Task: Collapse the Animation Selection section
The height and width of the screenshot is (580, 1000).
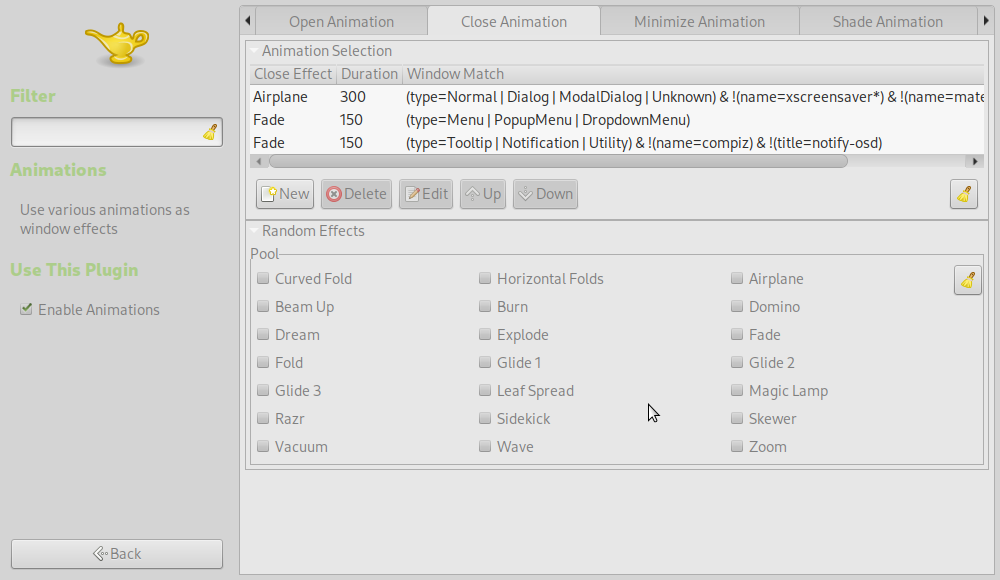Action: pyautogui.click(x=254, y=51)
